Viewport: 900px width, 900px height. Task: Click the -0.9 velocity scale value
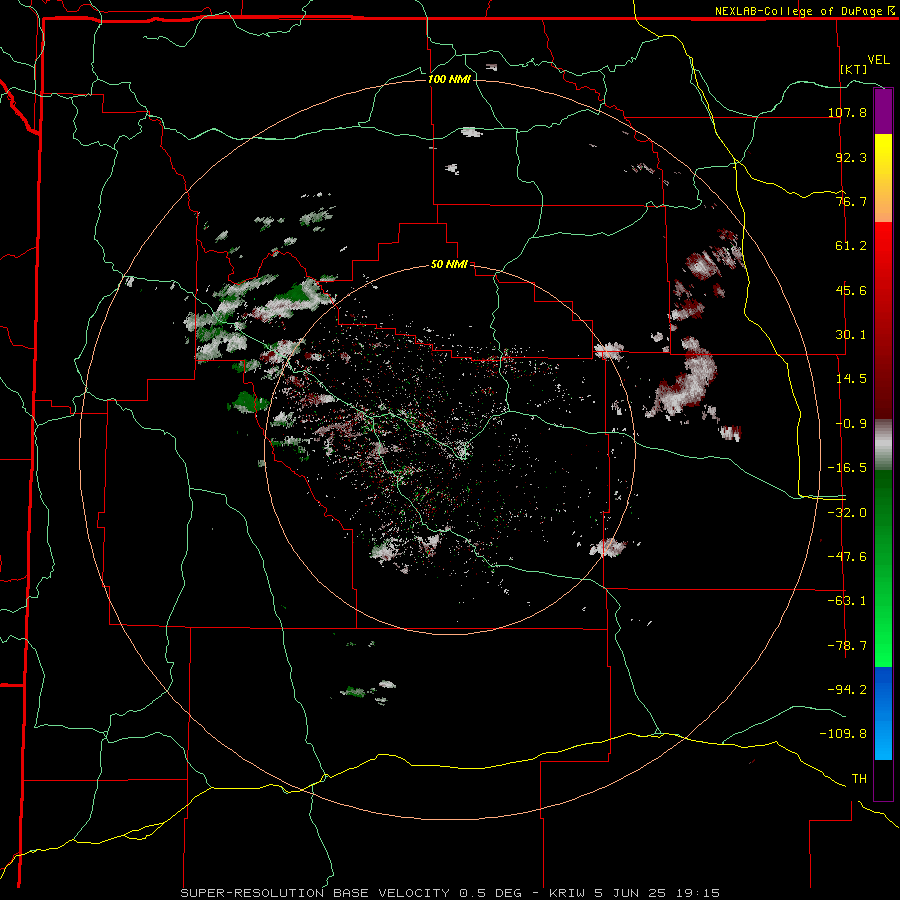[851, 424]
